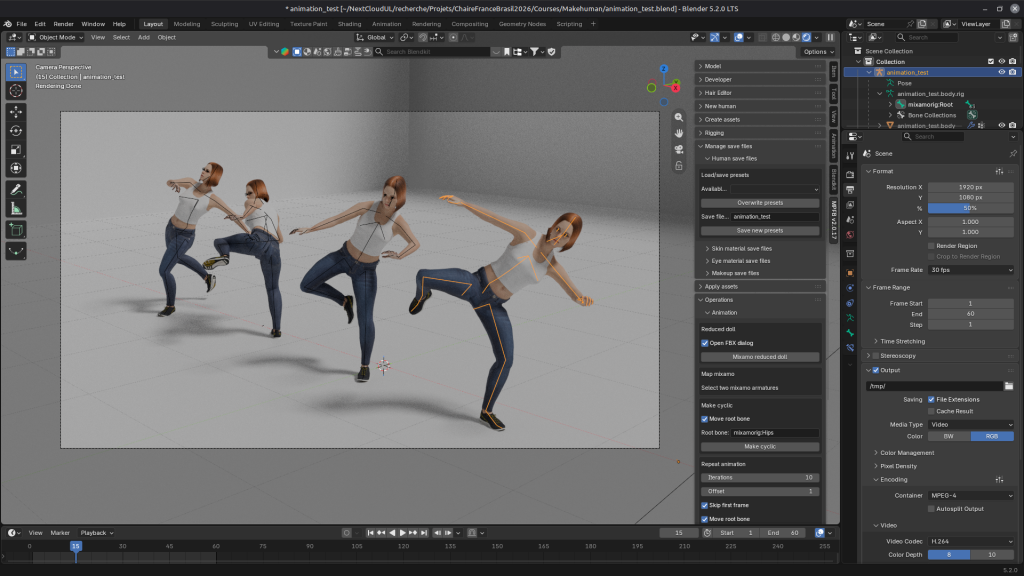
Task: Open the timeline Playback menu
Action: point(96,533)
